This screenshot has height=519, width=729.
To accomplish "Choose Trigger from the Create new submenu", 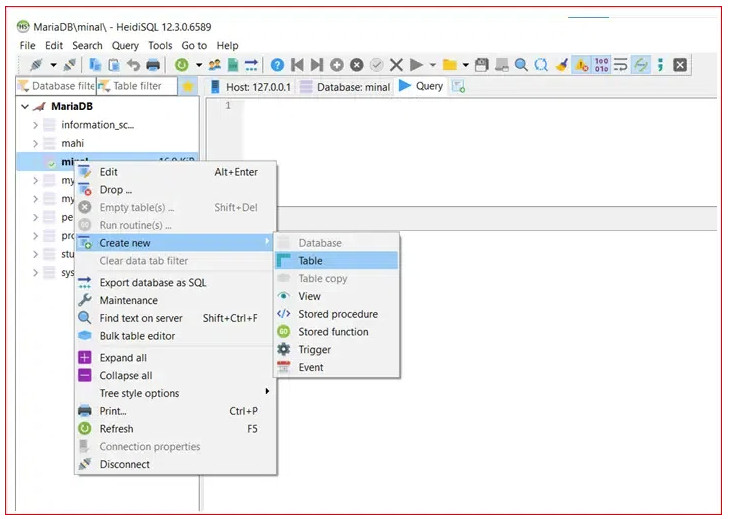I will [337, 349].
